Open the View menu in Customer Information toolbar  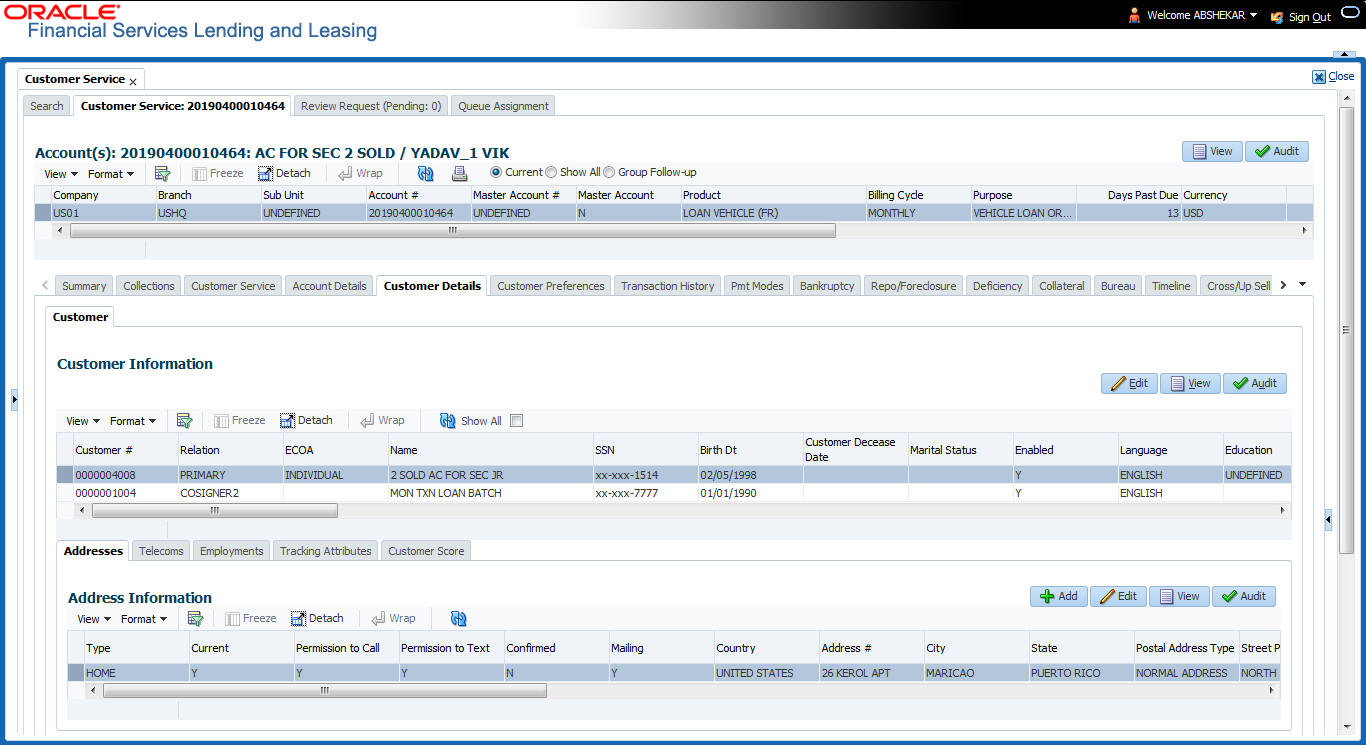pyautogui.click(x=83, y=421)
